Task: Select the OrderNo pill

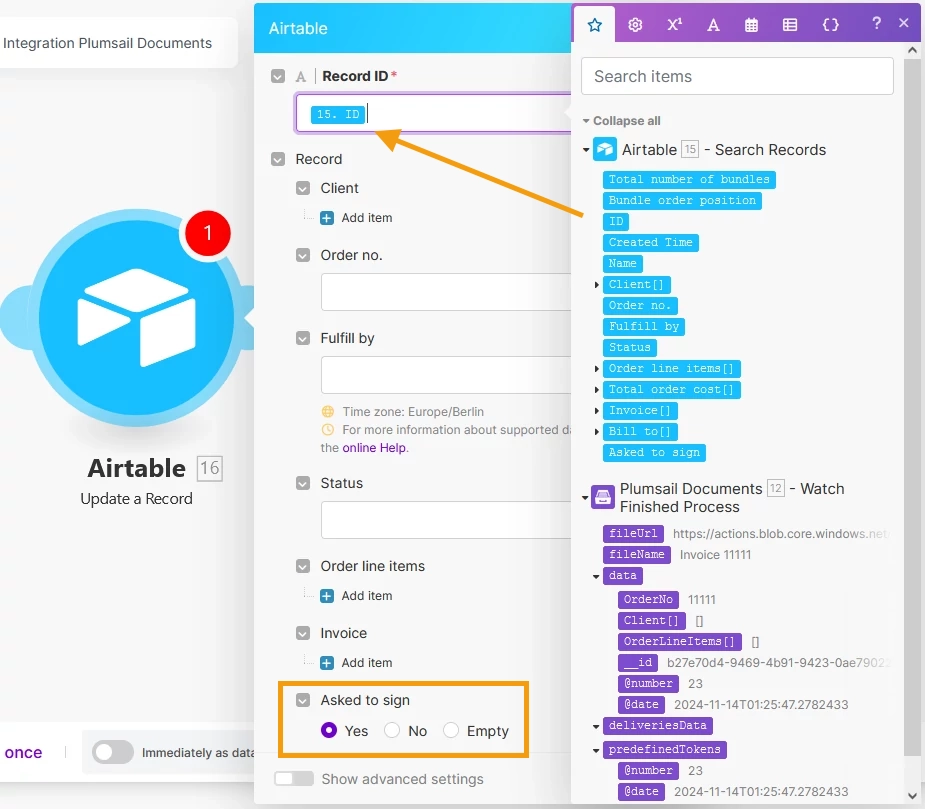Action: 648,600
